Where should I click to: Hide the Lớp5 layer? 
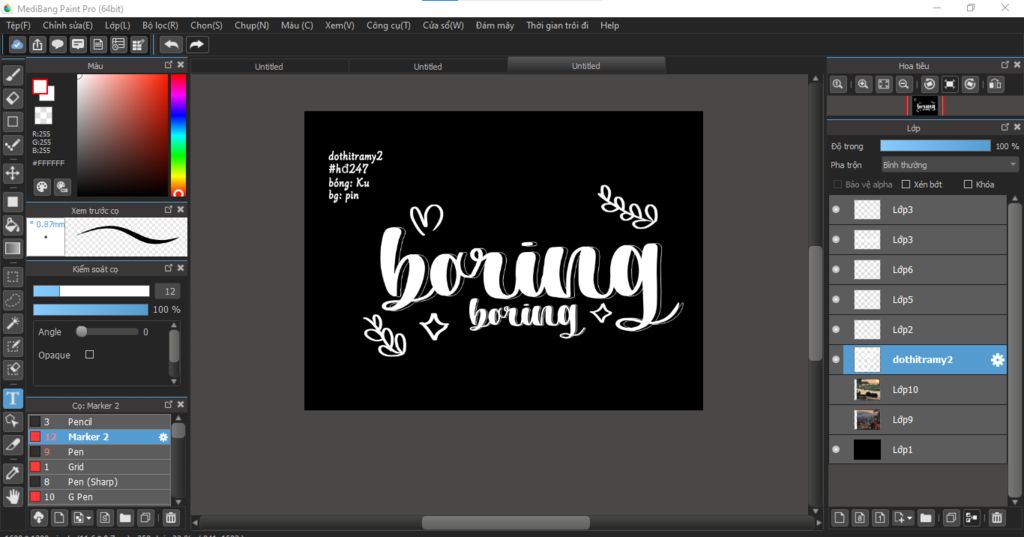836,300
